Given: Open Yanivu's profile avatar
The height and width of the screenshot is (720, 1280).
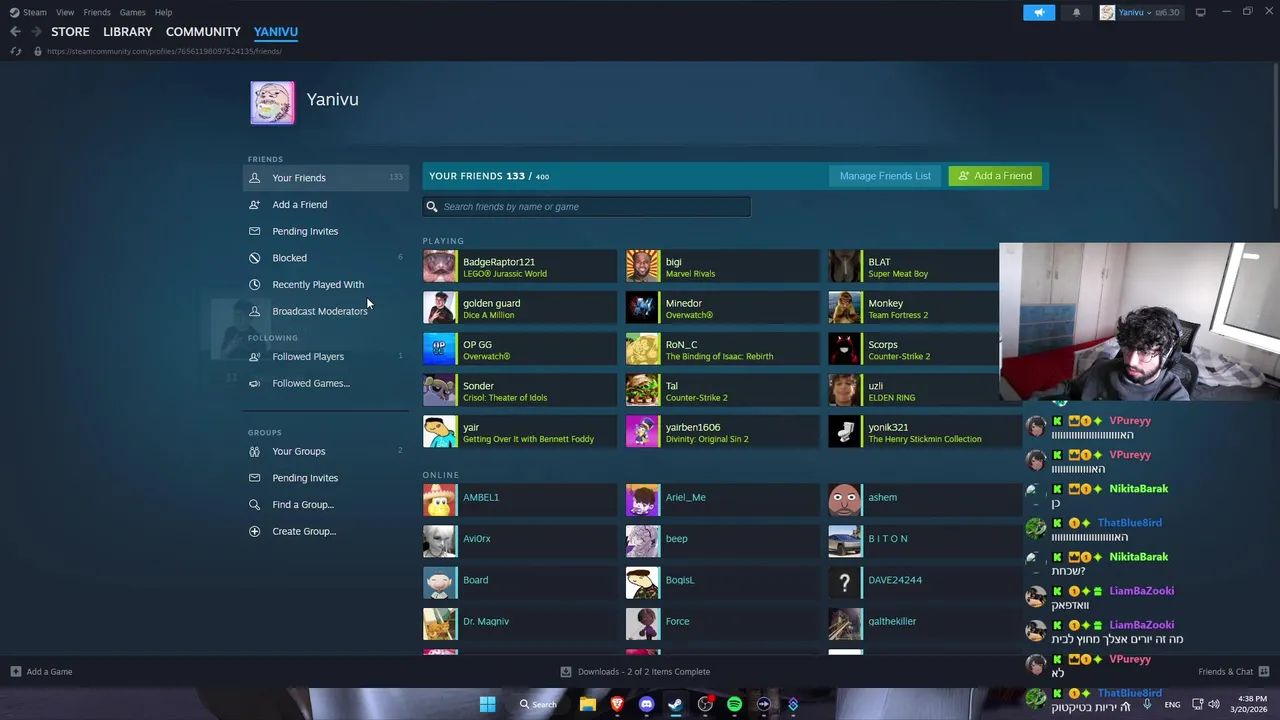Looking at the screenshot, I should (272, 103).
